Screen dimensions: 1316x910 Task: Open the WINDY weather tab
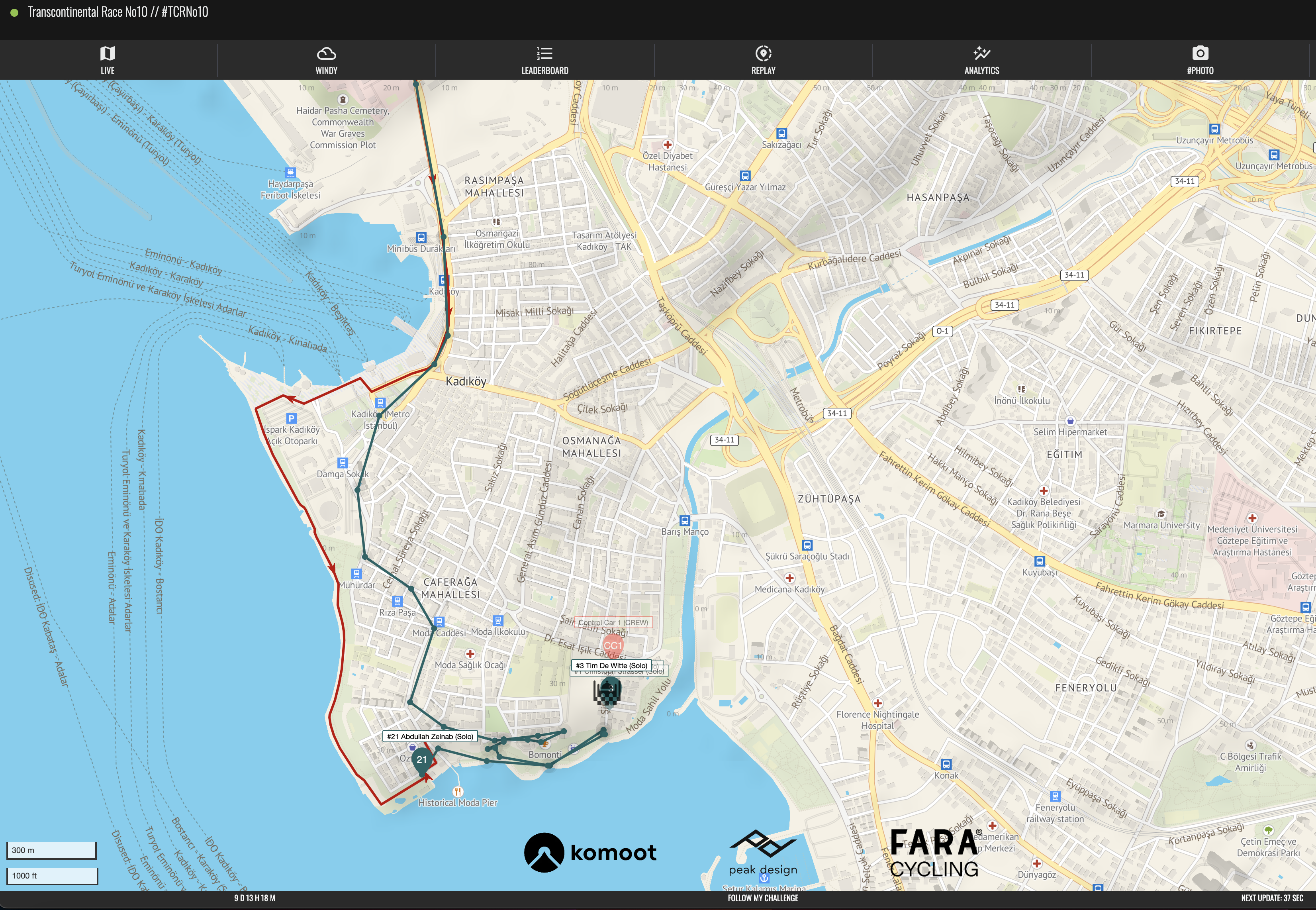pyautogui.click(x=326, y=60)
